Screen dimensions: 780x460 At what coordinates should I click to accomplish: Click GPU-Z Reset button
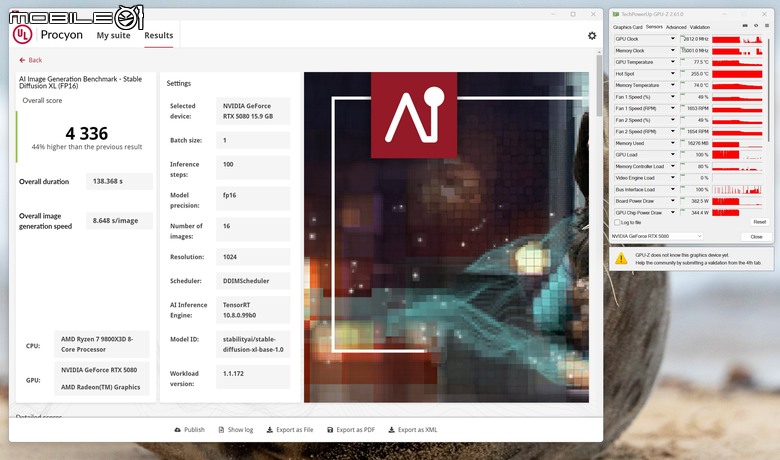[x=759, y=222]
